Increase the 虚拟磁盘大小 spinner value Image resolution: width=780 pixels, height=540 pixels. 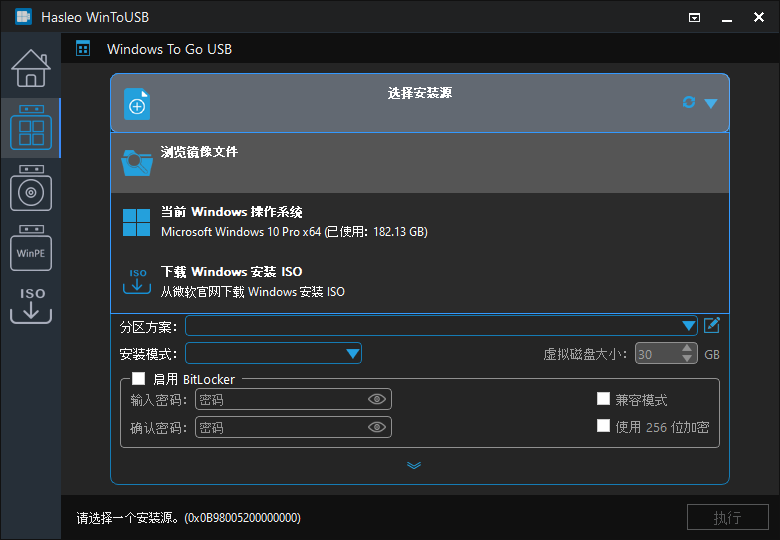tap(687, 349)
